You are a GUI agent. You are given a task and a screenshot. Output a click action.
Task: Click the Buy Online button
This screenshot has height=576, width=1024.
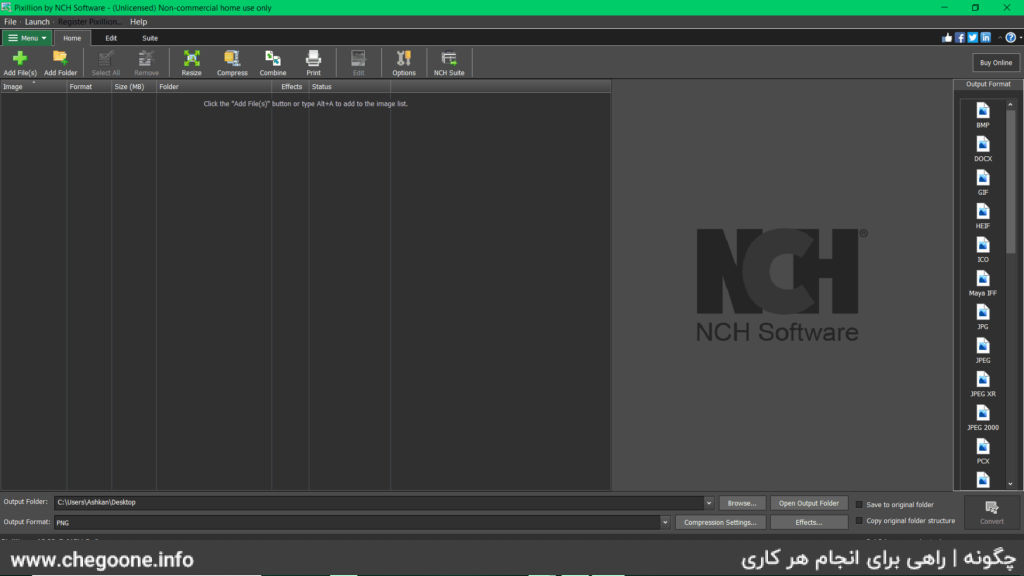(x=995, y=63)
